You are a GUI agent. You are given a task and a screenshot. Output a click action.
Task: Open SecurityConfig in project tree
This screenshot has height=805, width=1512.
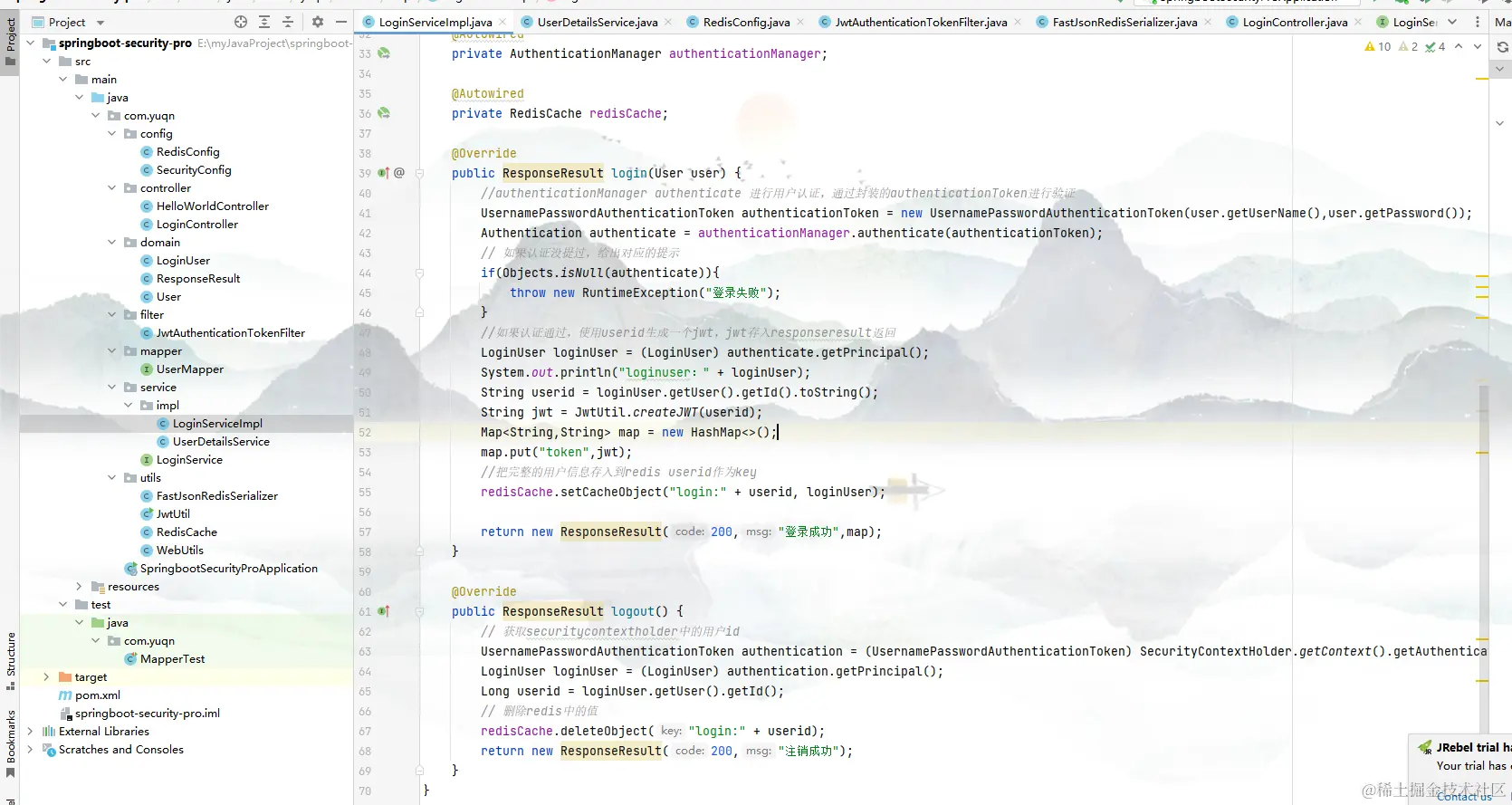(x=194, y=169)
